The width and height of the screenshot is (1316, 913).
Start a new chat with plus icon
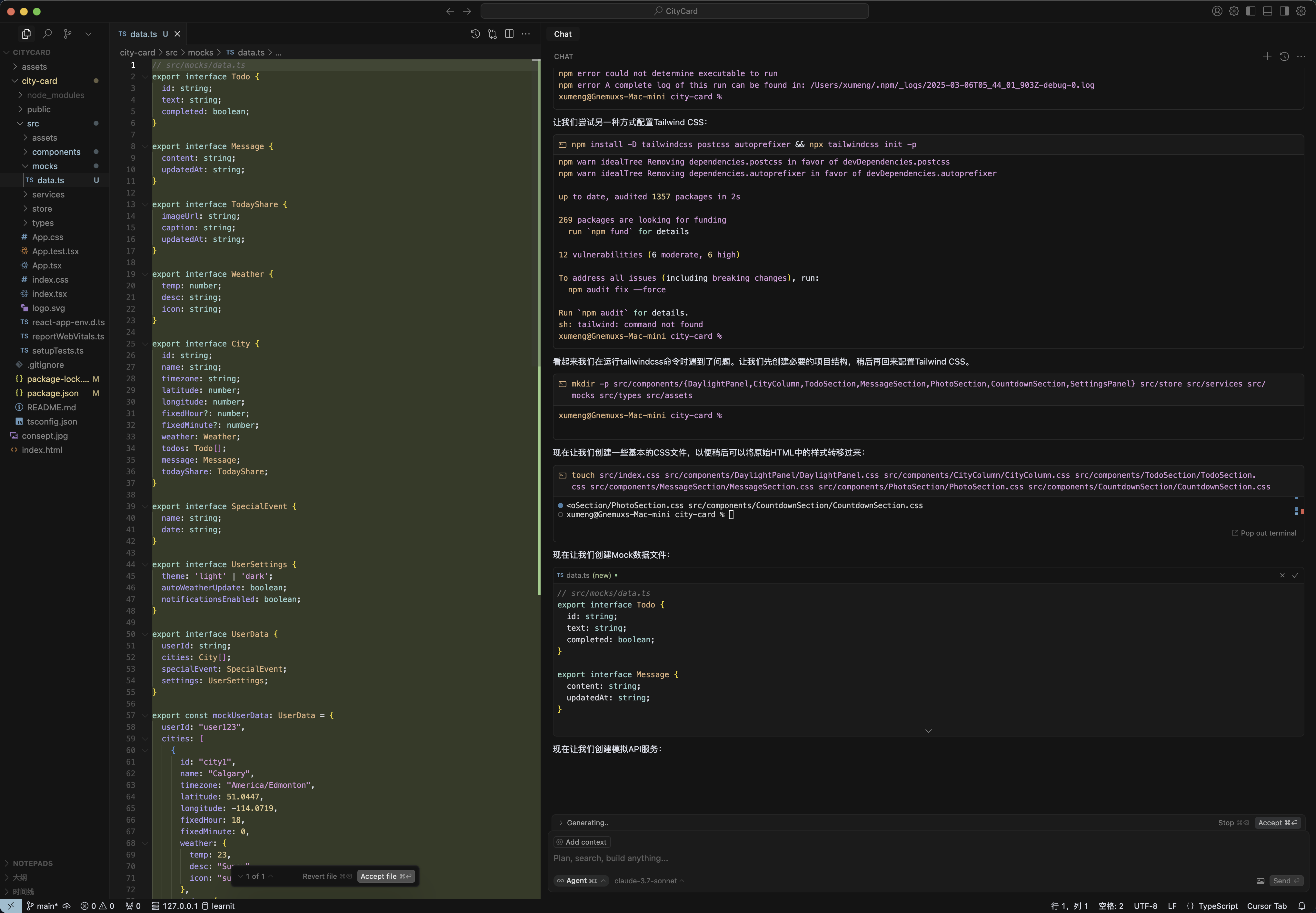point(1267,56)
